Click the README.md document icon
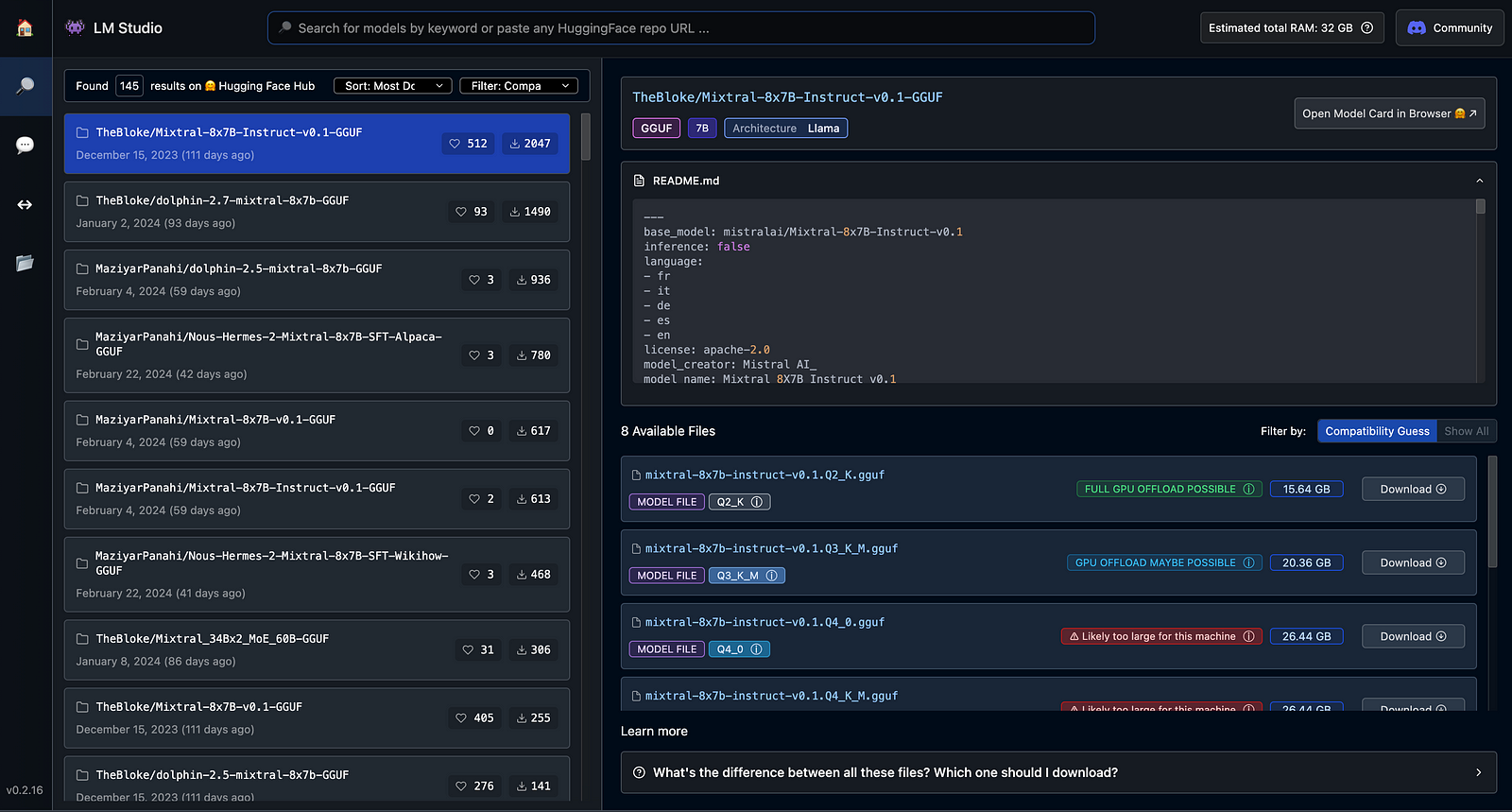1512x812 pixels. [x=639, y=181]
